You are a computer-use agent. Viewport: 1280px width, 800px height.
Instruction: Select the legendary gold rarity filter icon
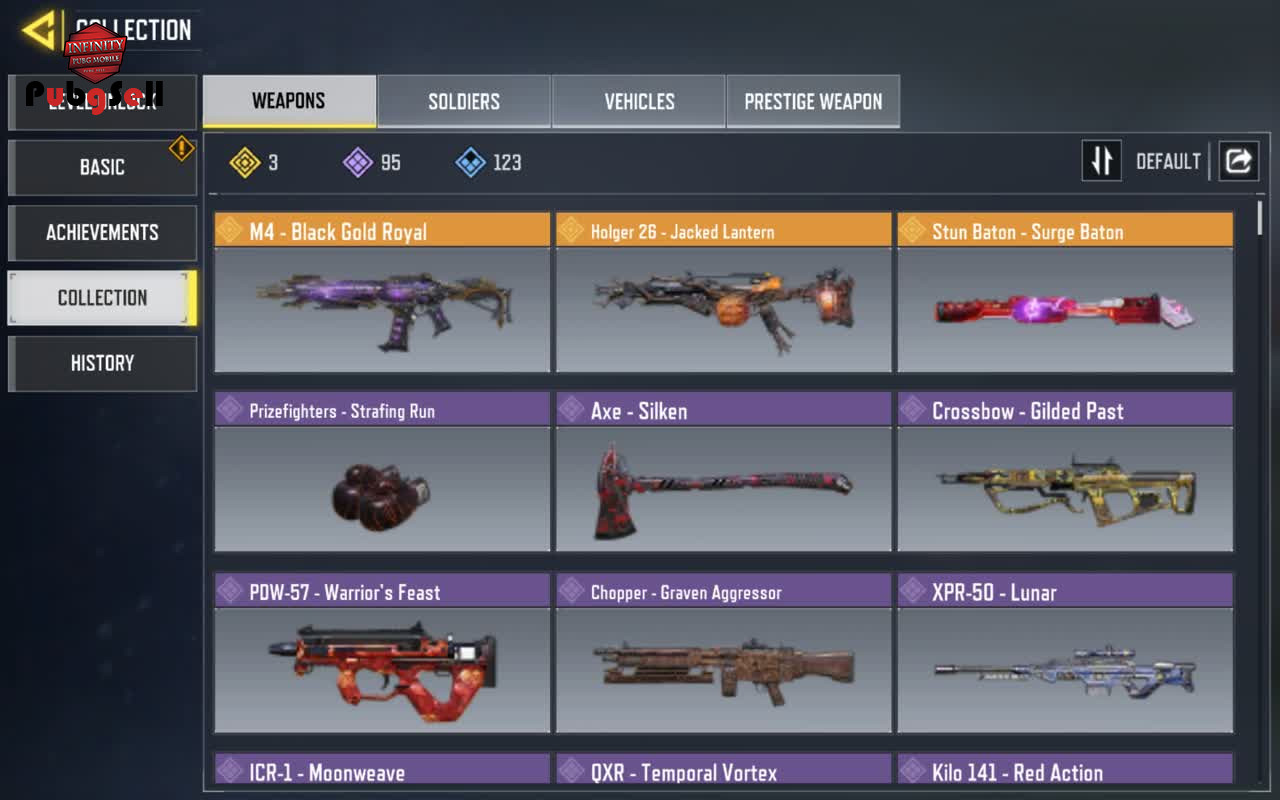pos(245,162)
